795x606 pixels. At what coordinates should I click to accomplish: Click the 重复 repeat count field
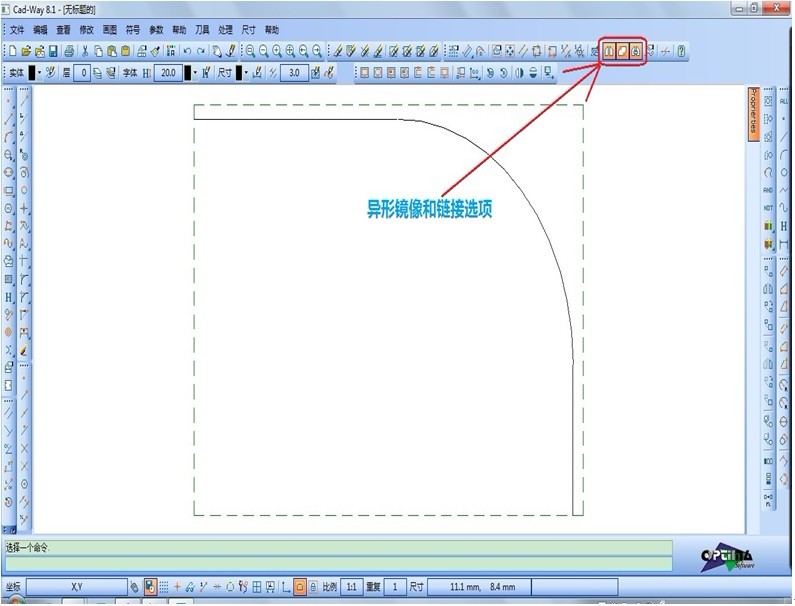point(394,587)
